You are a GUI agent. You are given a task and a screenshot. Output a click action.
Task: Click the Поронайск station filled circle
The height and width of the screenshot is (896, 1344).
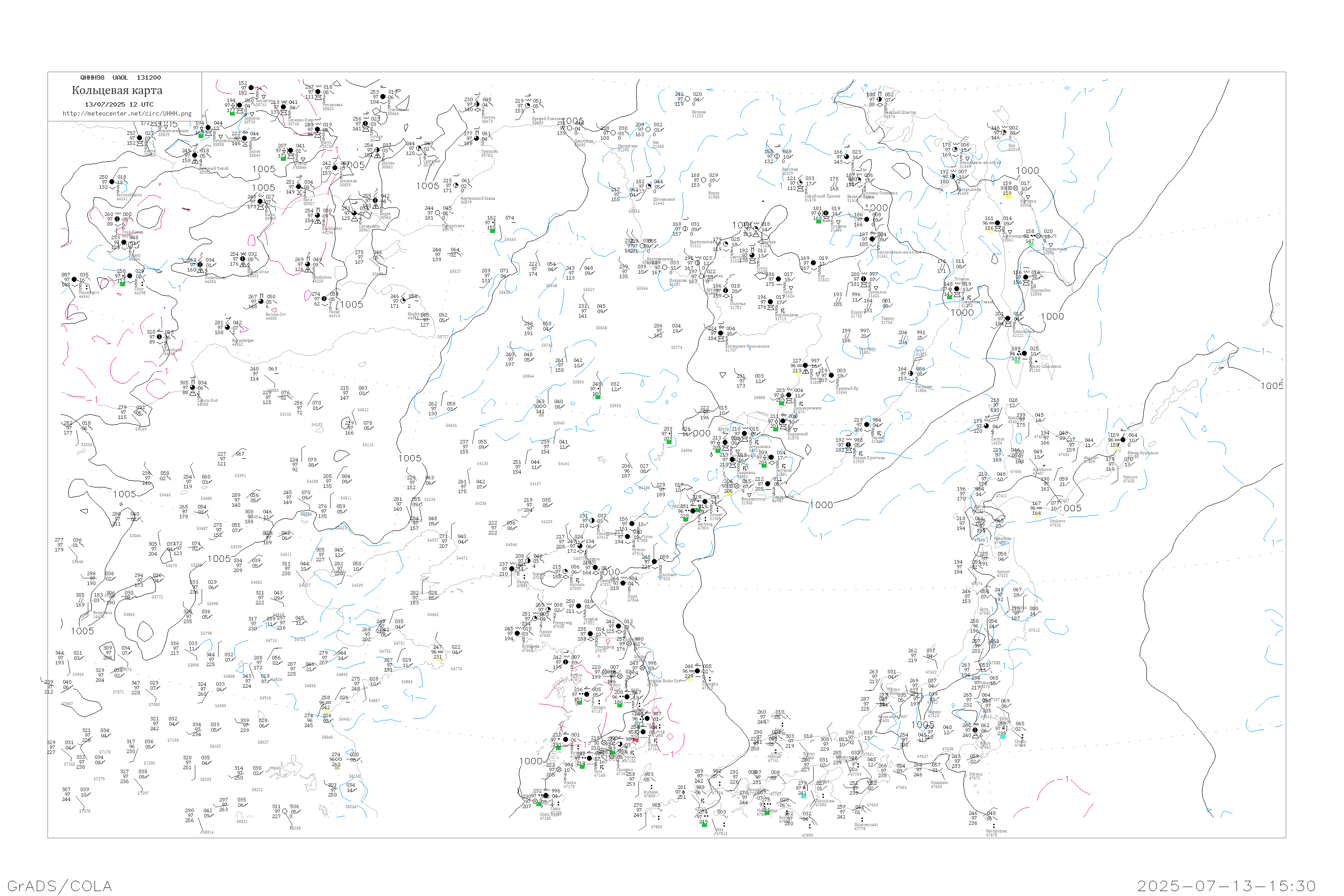tap(1026, 277)
